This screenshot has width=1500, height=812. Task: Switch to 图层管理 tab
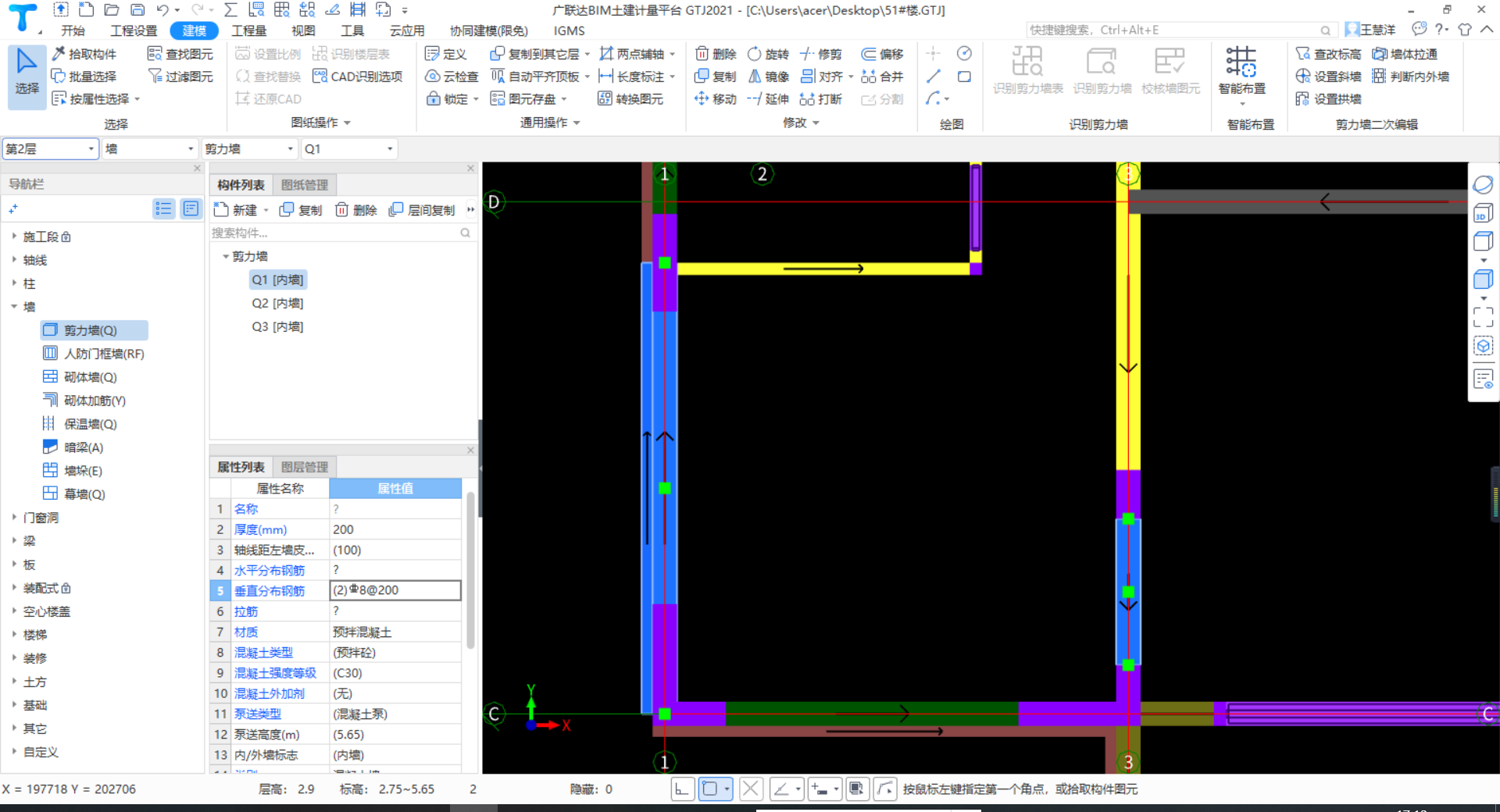pyautogui.click(x=305, y=467)
